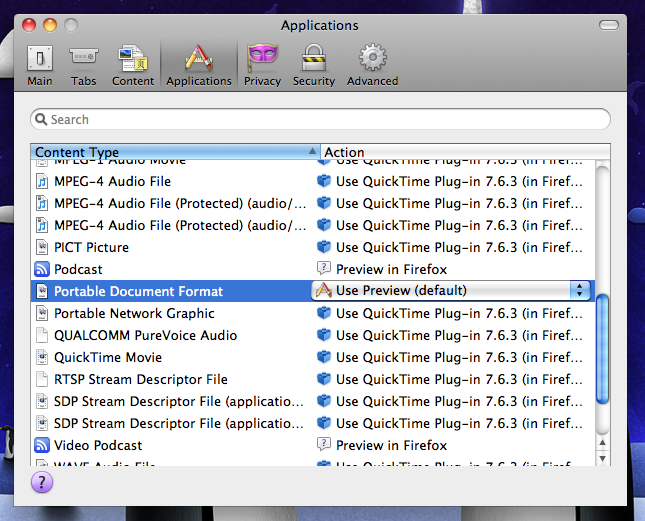Click the Portable Network Graphic file icon
645x521 pixels.
tap(42, 313)
